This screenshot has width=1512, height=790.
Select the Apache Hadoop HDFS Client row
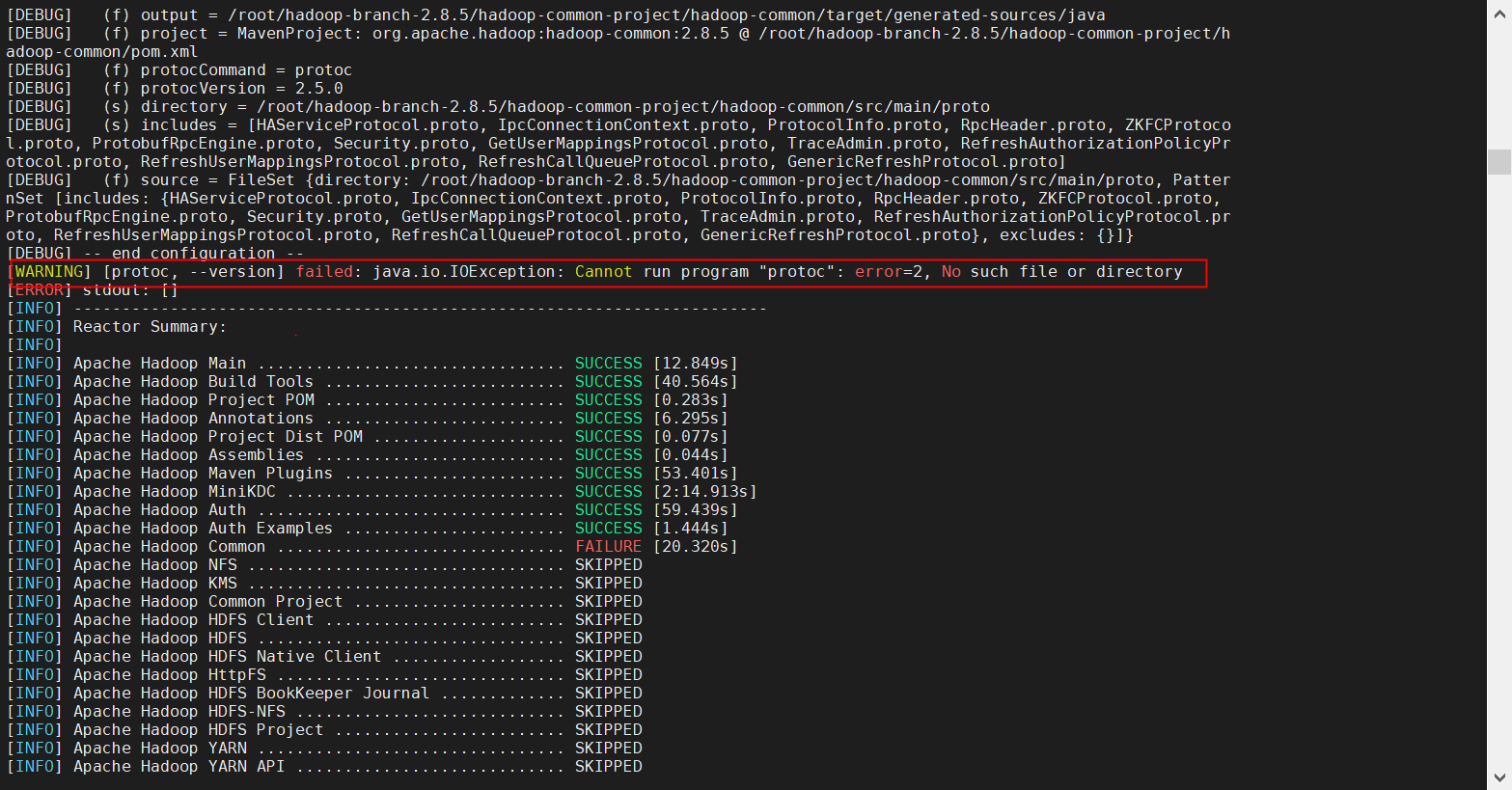tap(324, 620)
